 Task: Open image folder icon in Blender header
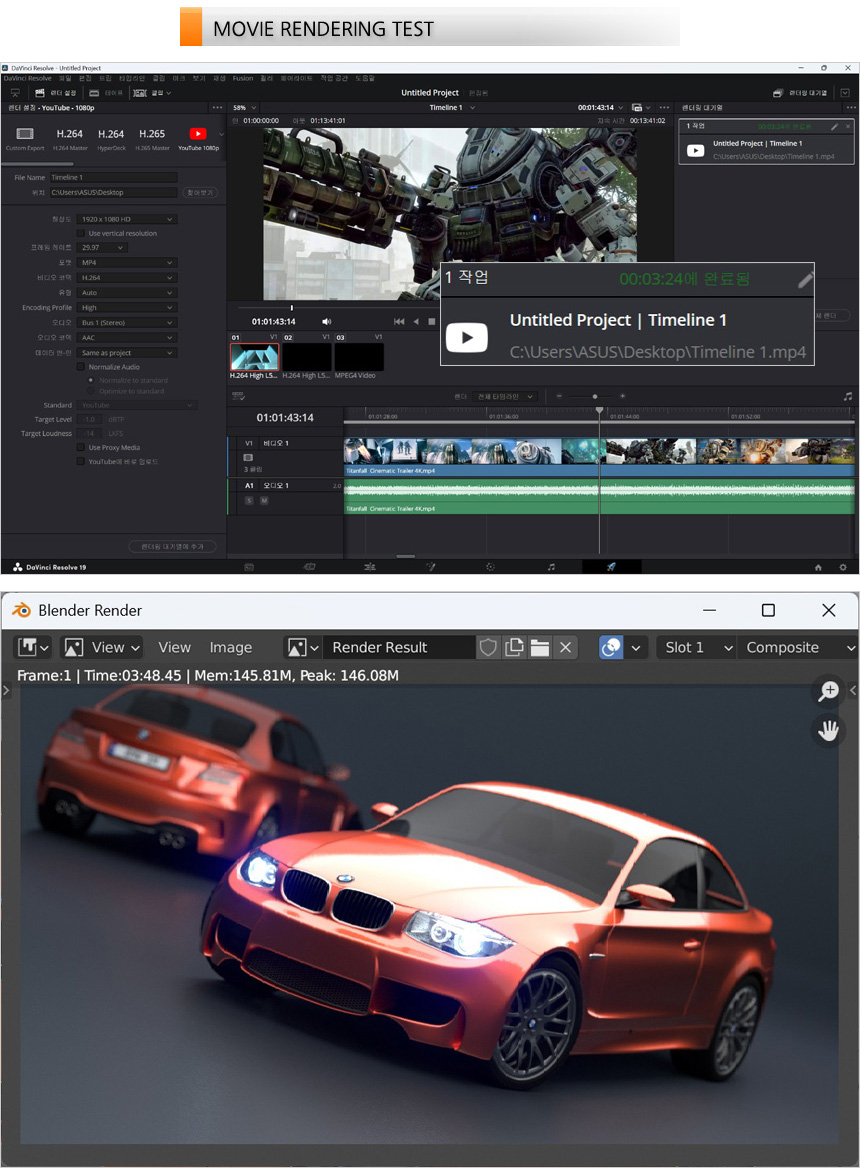point(540,647)
